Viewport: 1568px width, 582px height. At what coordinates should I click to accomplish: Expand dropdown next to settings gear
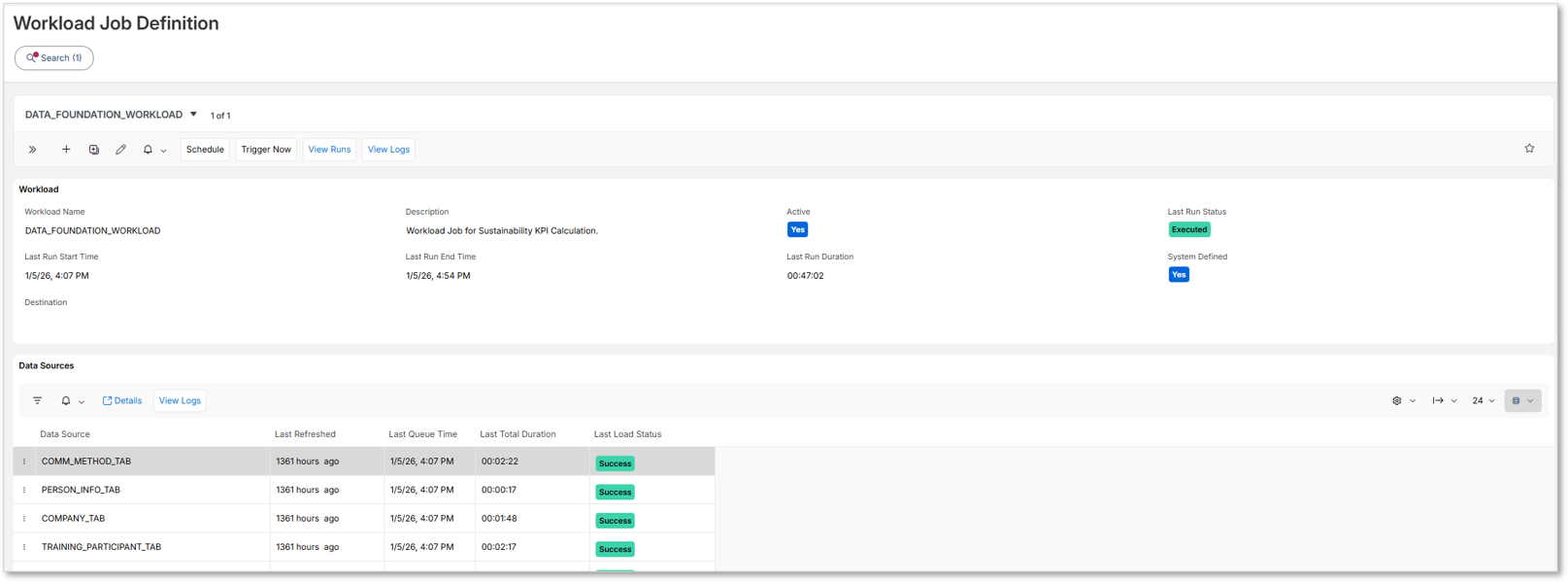click(x=1413, y=401)
